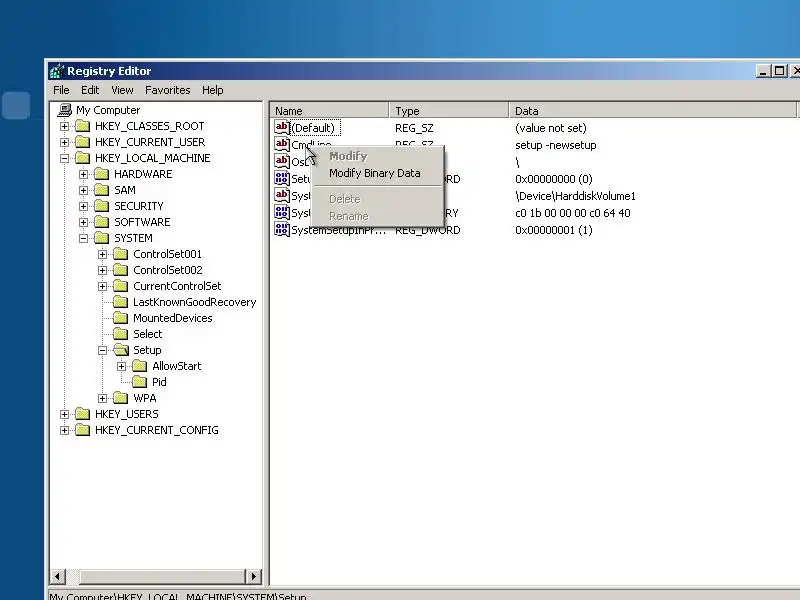The height and width of the screenshot is (600, 800).
Task: Click the SAM folder icon
Action: point(102,190)
